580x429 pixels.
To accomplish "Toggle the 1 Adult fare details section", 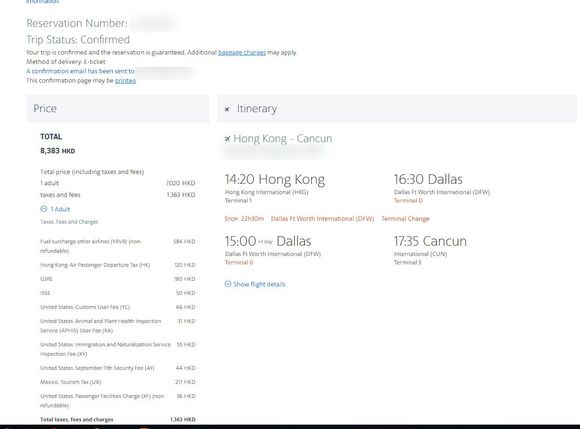I will [60, 209].
